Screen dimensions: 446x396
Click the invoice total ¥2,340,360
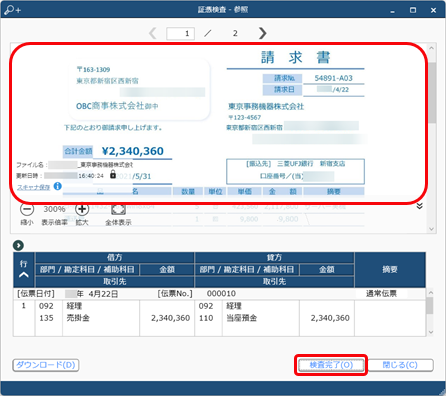133,151
